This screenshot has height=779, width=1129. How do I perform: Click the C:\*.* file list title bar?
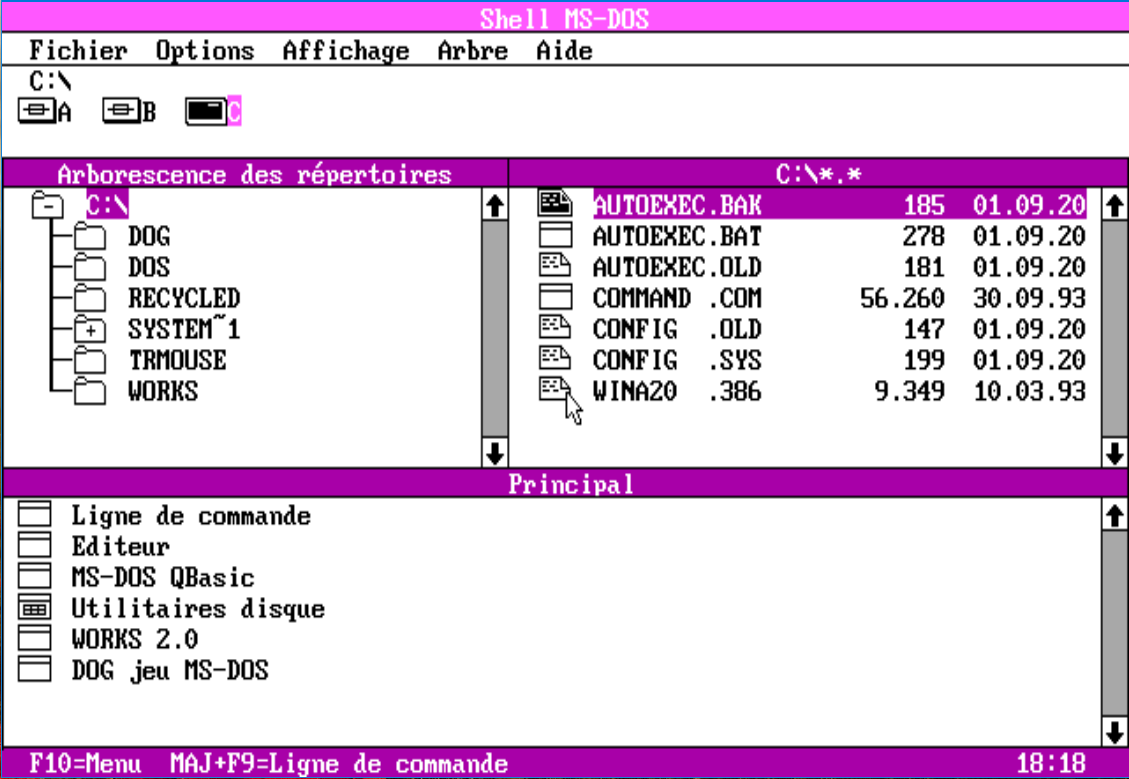pos(819,174)
